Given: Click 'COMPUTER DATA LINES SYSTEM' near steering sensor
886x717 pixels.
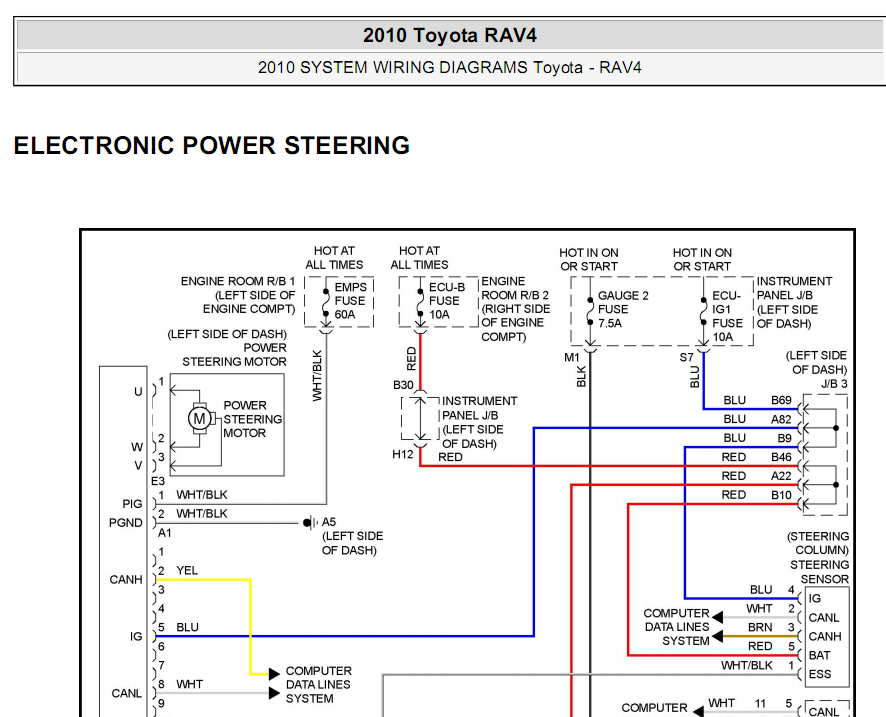Looking at the screenshot, I should coord(676,627).
